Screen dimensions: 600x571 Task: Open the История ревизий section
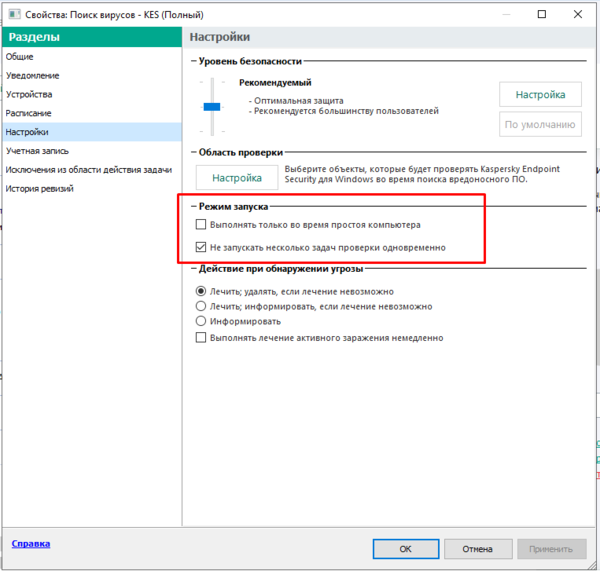pos(92,188)
